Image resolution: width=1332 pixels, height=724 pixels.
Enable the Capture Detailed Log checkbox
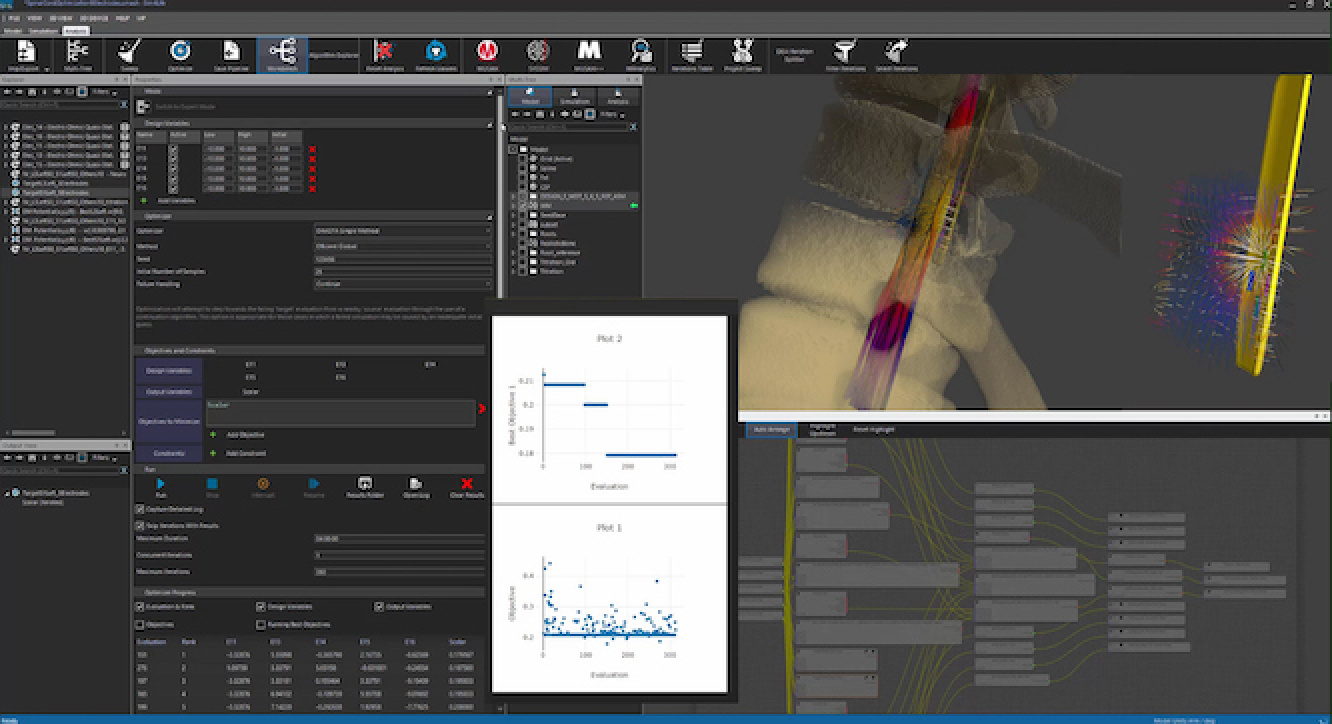tap(139, 509)
